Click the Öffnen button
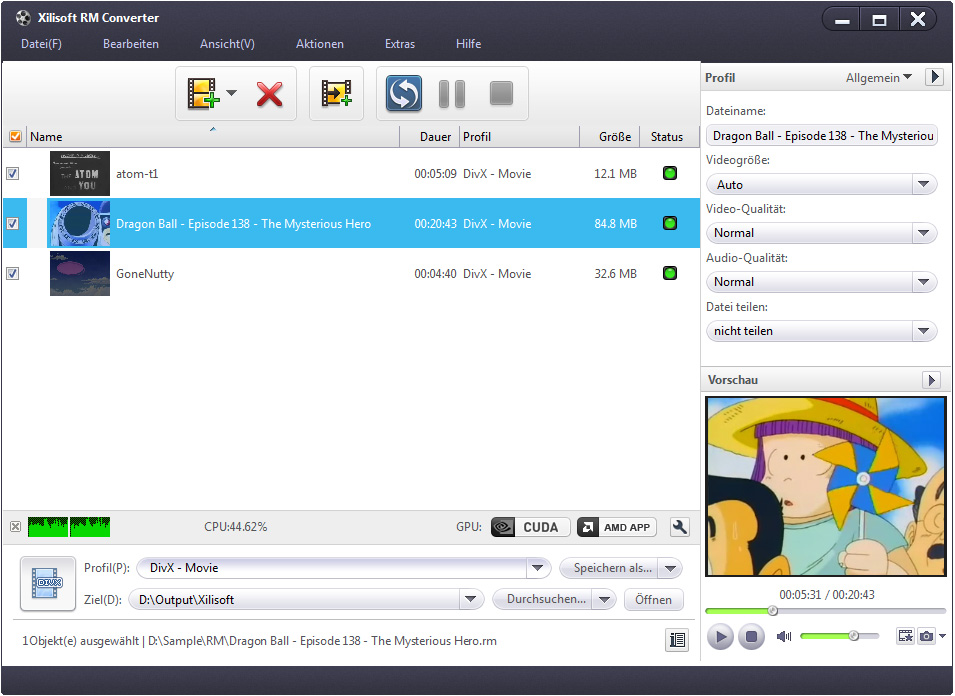This screenshot has width=955, height=696. (x=654, y=599)
